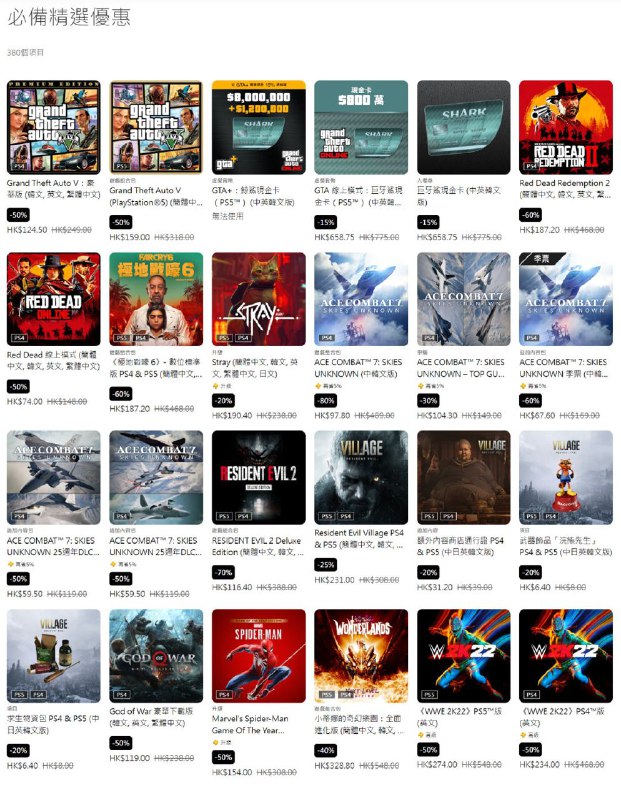Click the God of War cover image
Viewport: 621px width, 800px height.
pos(156,656)
